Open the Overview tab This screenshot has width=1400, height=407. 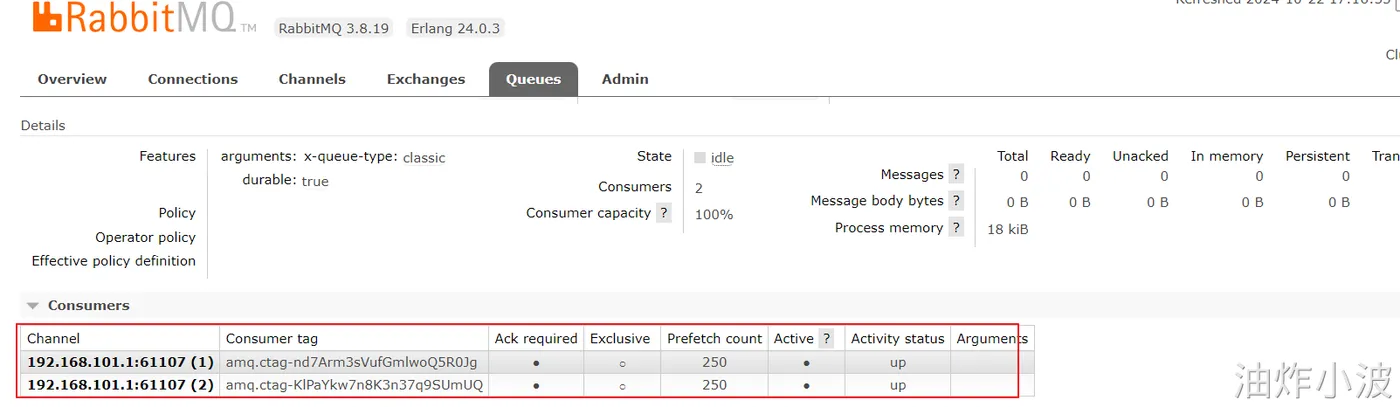(72, 79)
